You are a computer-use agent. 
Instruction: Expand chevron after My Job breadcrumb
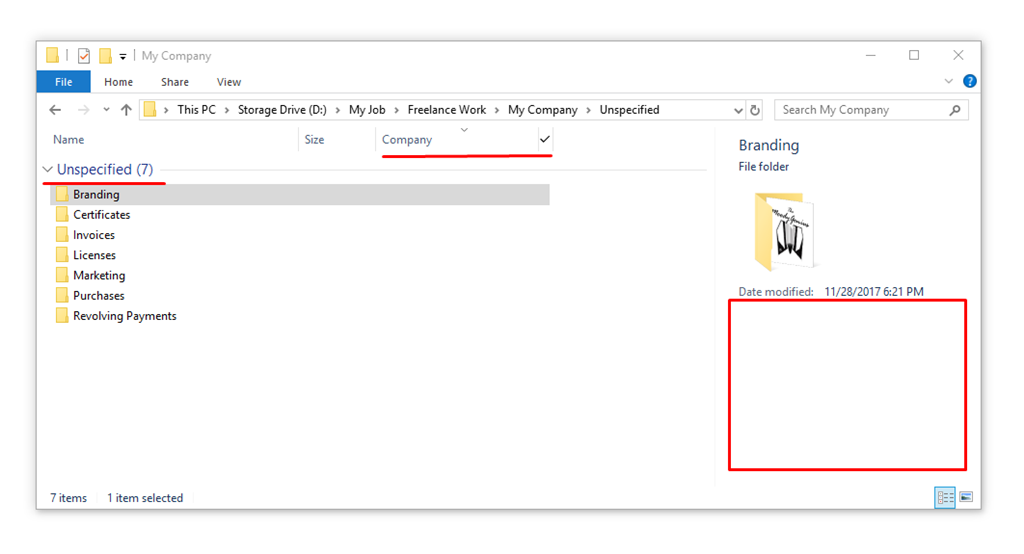[396, 110]
